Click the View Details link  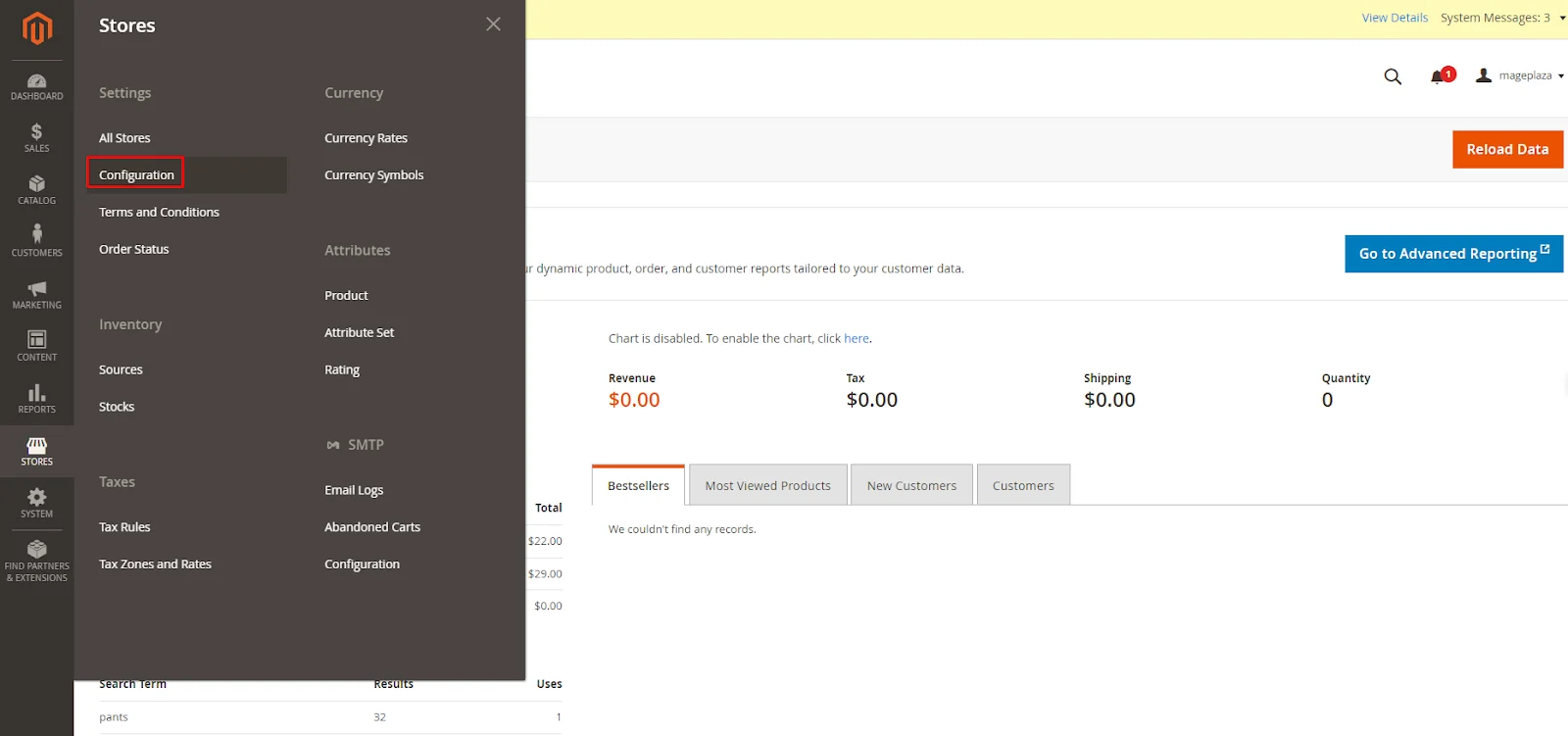pos(1395,18)
